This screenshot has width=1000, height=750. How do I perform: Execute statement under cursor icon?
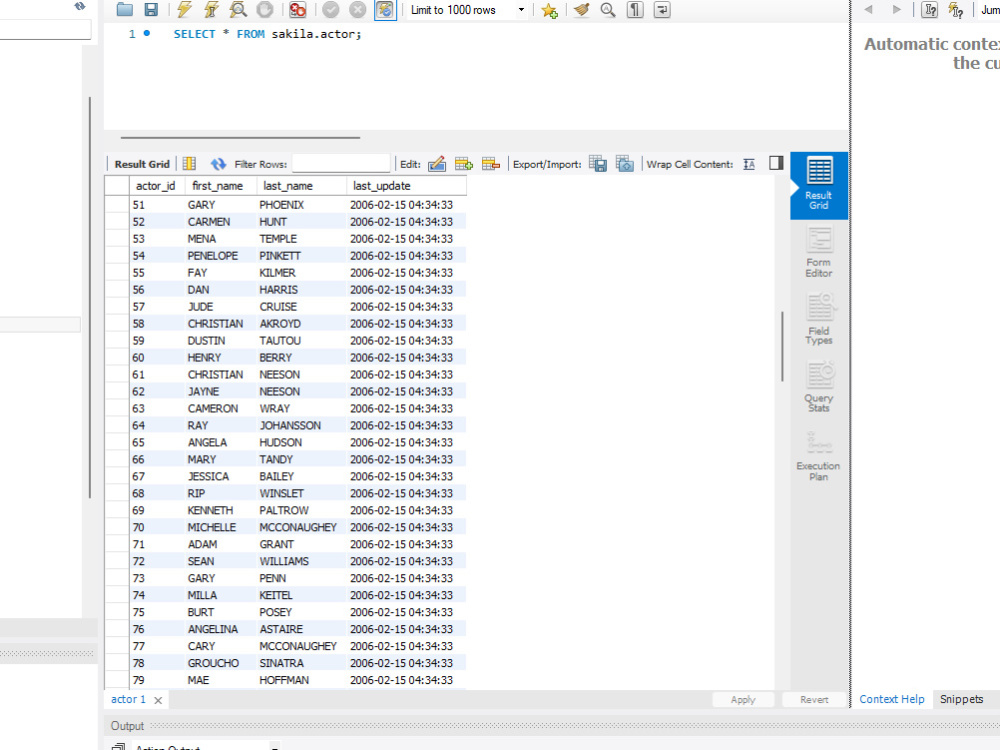pyautogui.click(x=211, y=10)
